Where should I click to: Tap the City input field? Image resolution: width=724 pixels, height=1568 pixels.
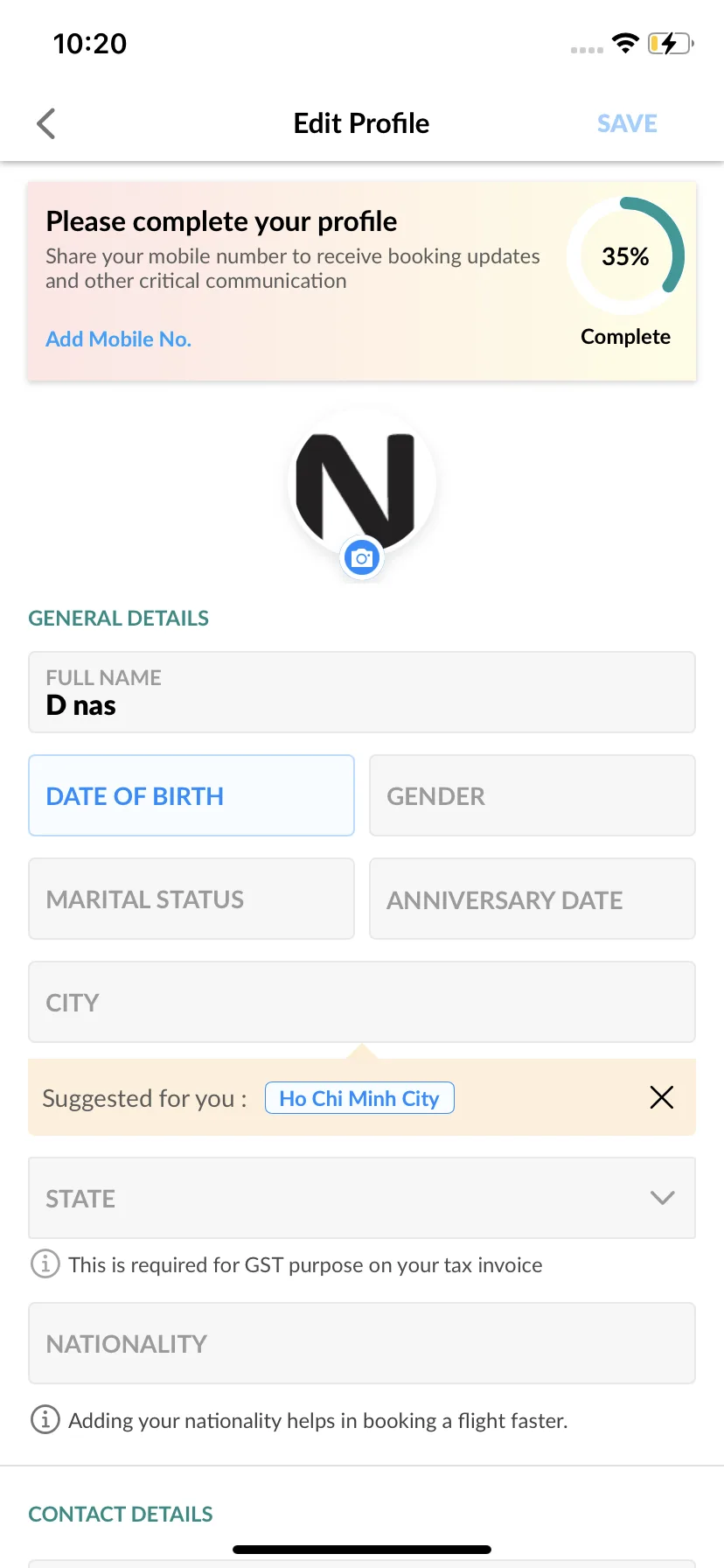pos(362,1002)
